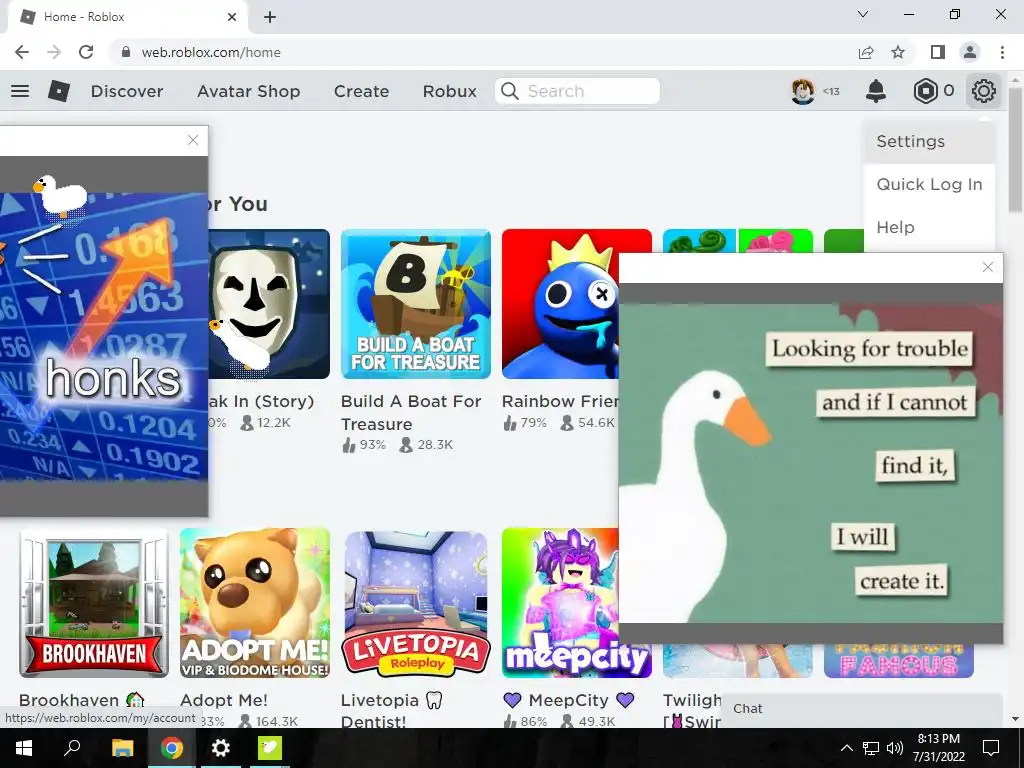This screenshot has height=768, width=1024.
Task: Open a new browser tab
Action: [270, 17]
